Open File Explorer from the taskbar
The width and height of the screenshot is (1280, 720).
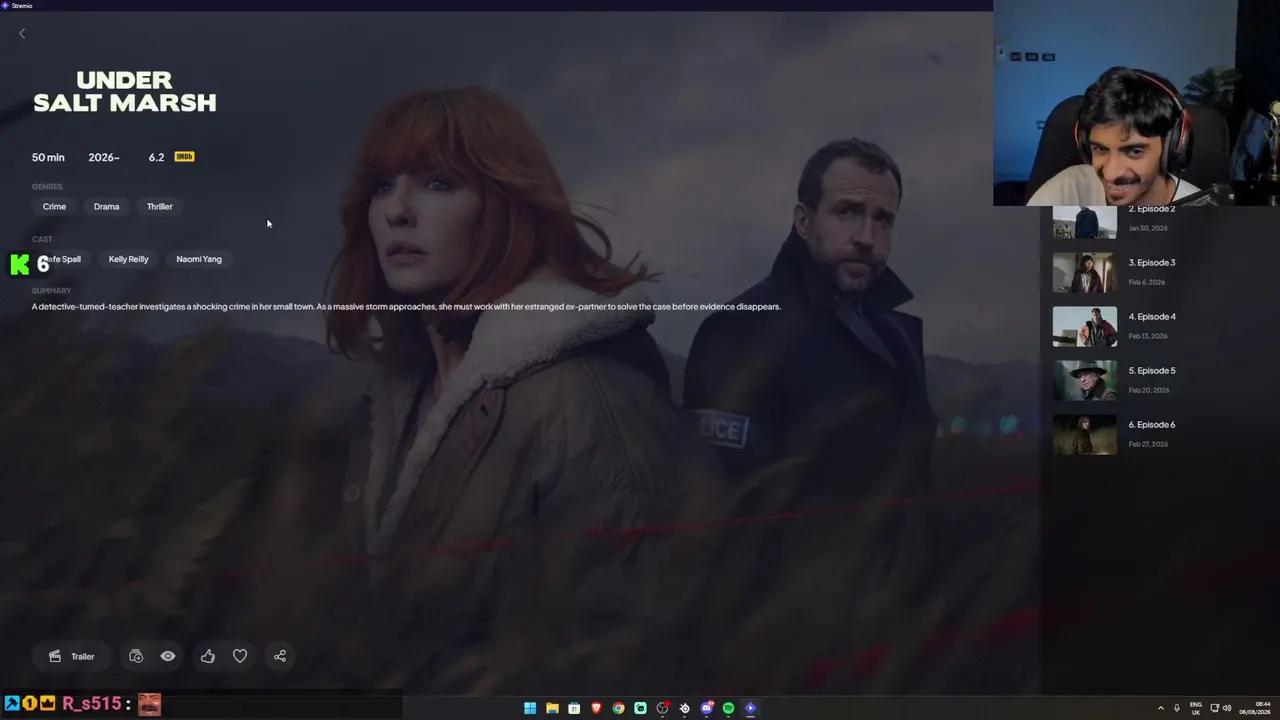tap(552, 708)
